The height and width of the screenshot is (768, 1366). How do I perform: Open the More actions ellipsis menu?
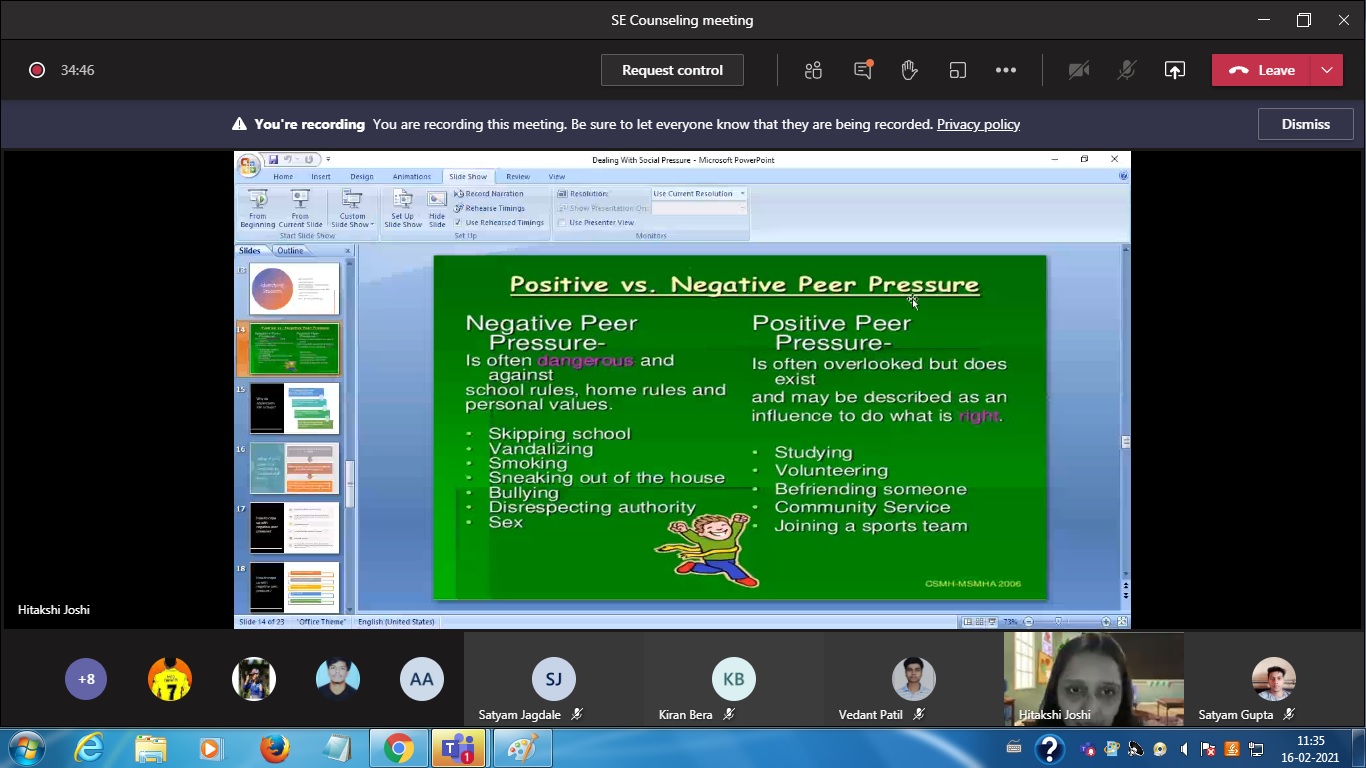click(1006, 70)
